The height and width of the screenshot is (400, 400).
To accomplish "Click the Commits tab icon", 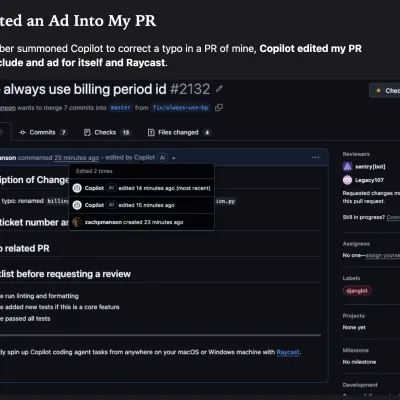I will click(x=22, y=132).
